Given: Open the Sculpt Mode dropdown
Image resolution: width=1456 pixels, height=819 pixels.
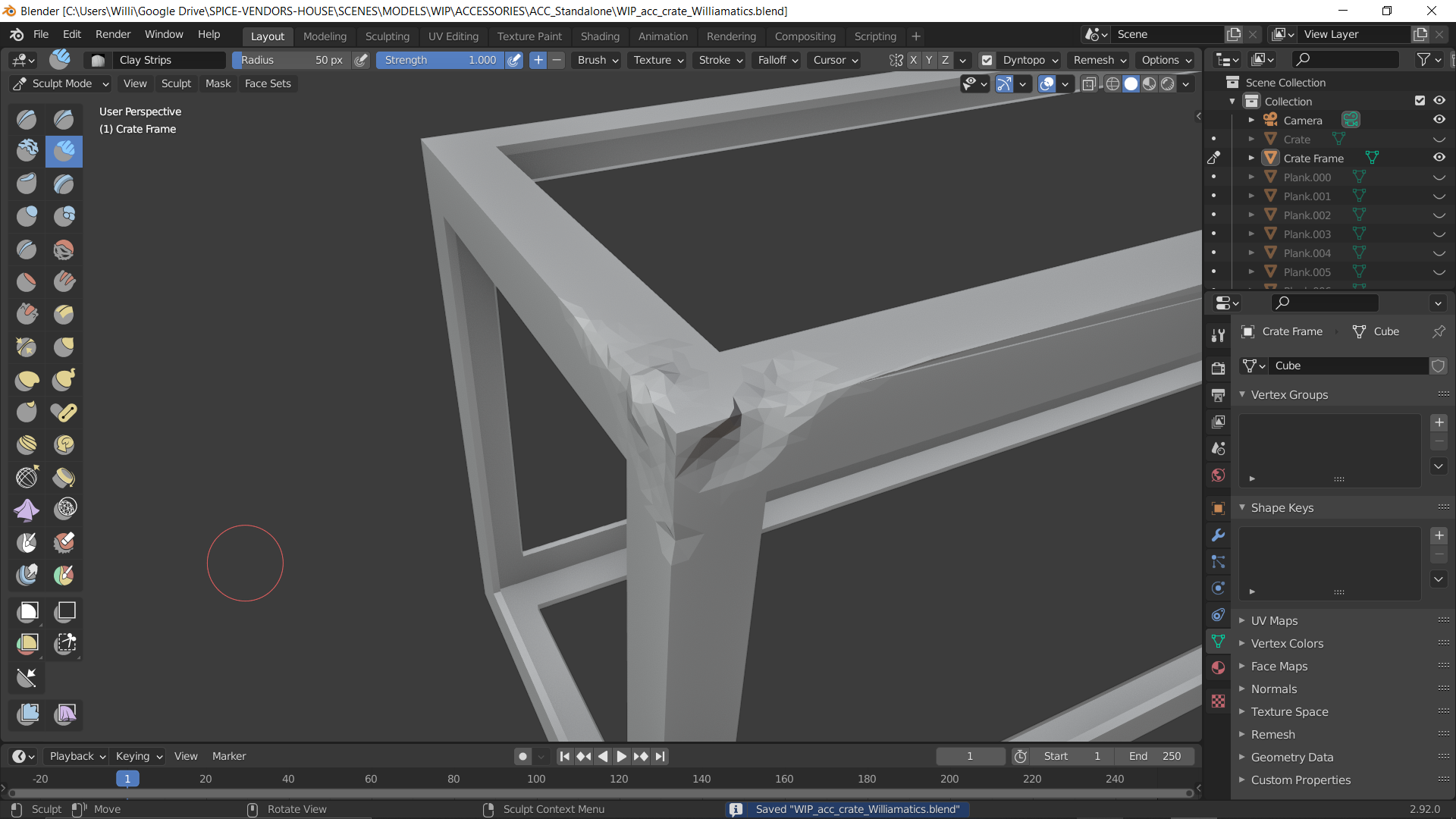Looking at the screenshot, I should [62, 83].
